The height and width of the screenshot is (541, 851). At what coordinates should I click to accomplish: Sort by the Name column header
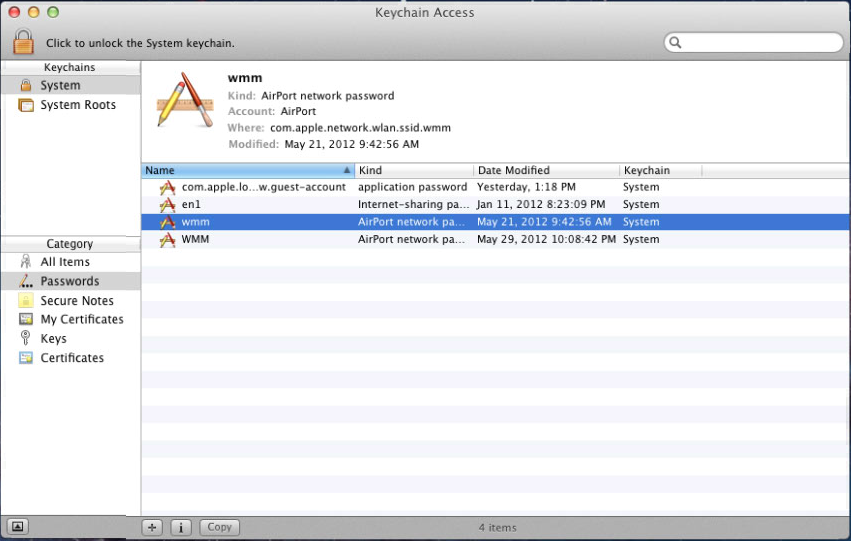pos(248,170)
